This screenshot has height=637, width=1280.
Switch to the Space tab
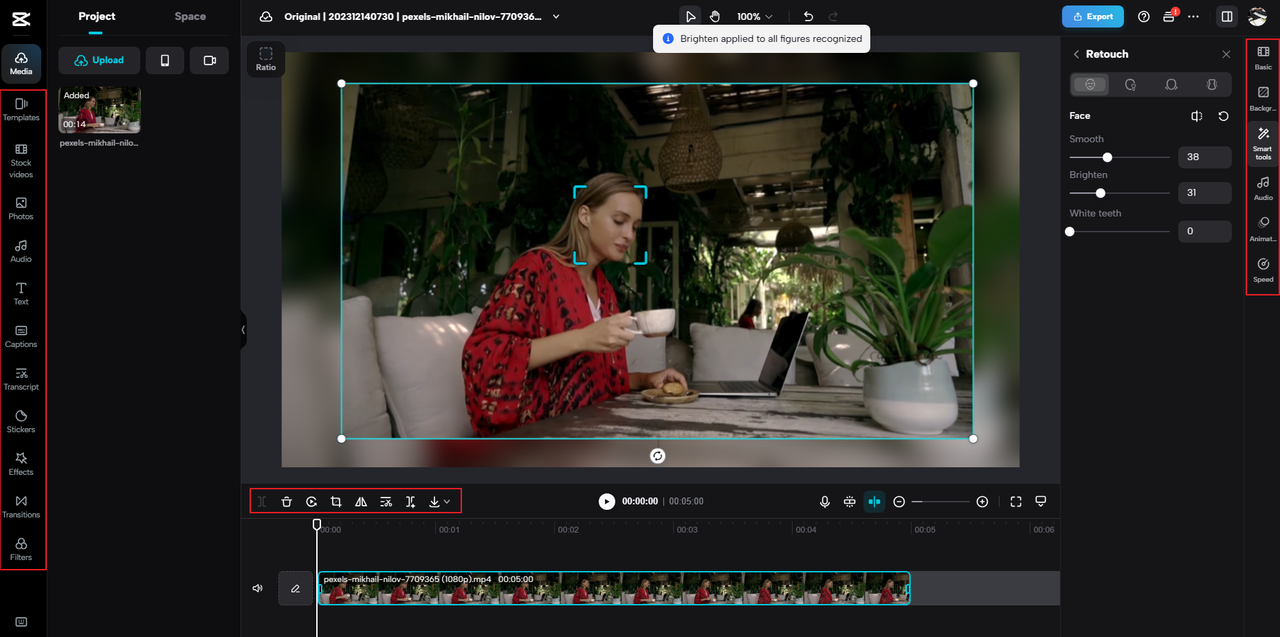[190, 16]
